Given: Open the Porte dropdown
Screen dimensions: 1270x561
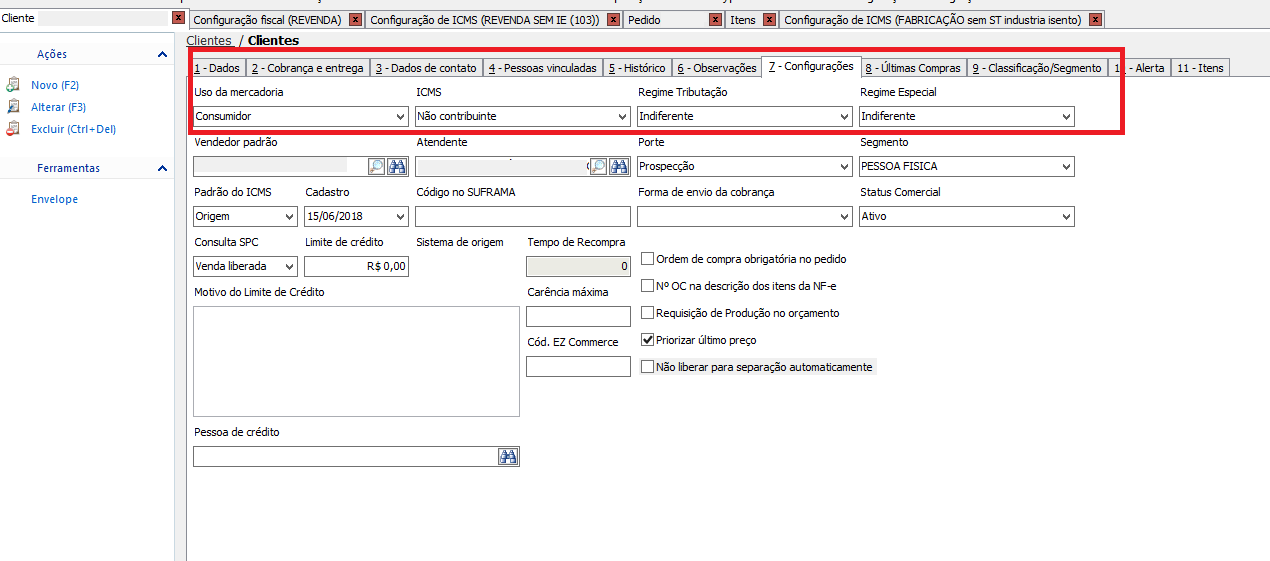Looking at the screenshot, I should pos(844,167).
